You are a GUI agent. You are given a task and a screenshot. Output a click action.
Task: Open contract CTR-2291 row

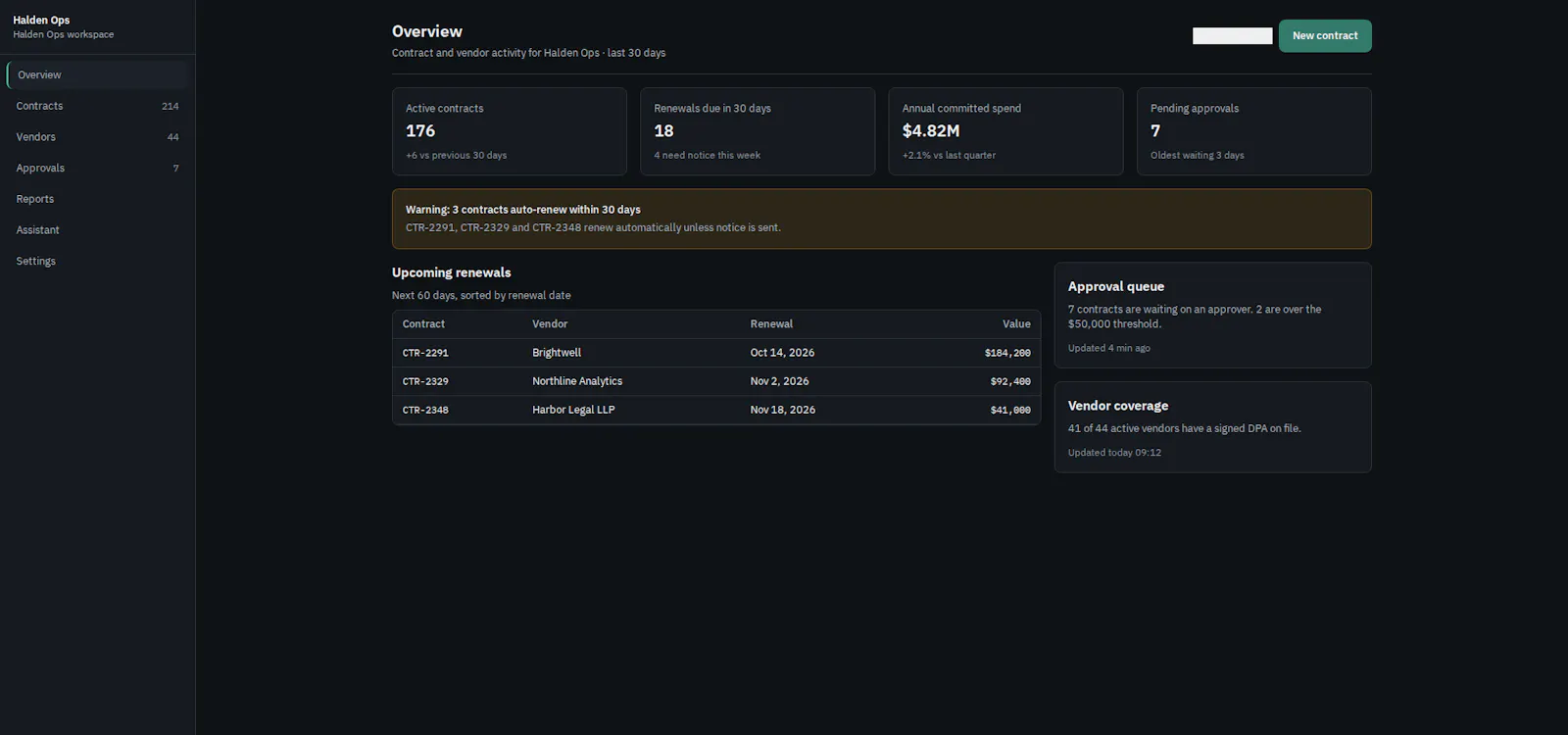click(716, 353)
